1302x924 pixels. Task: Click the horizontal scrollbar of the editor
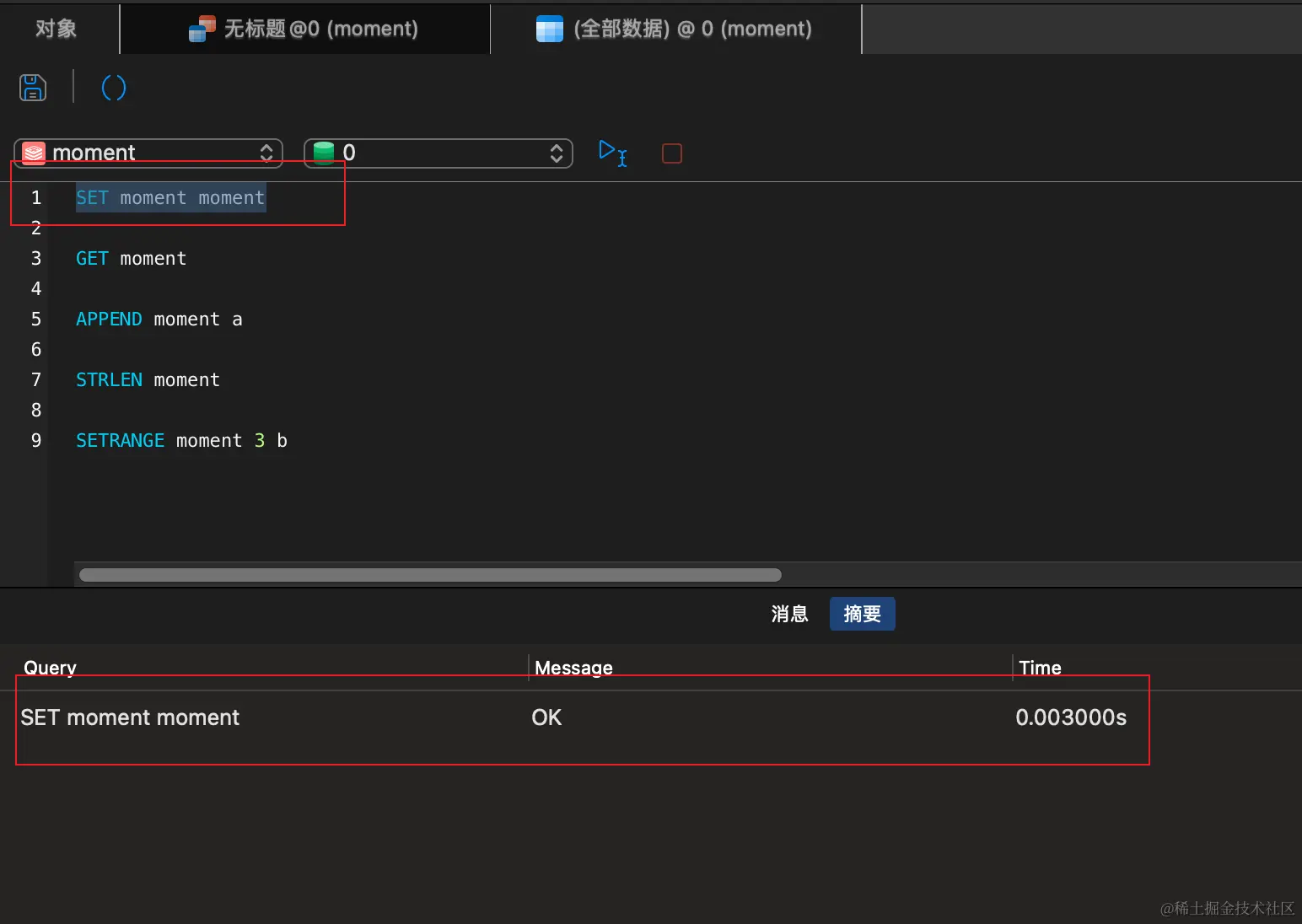(430, 575)
